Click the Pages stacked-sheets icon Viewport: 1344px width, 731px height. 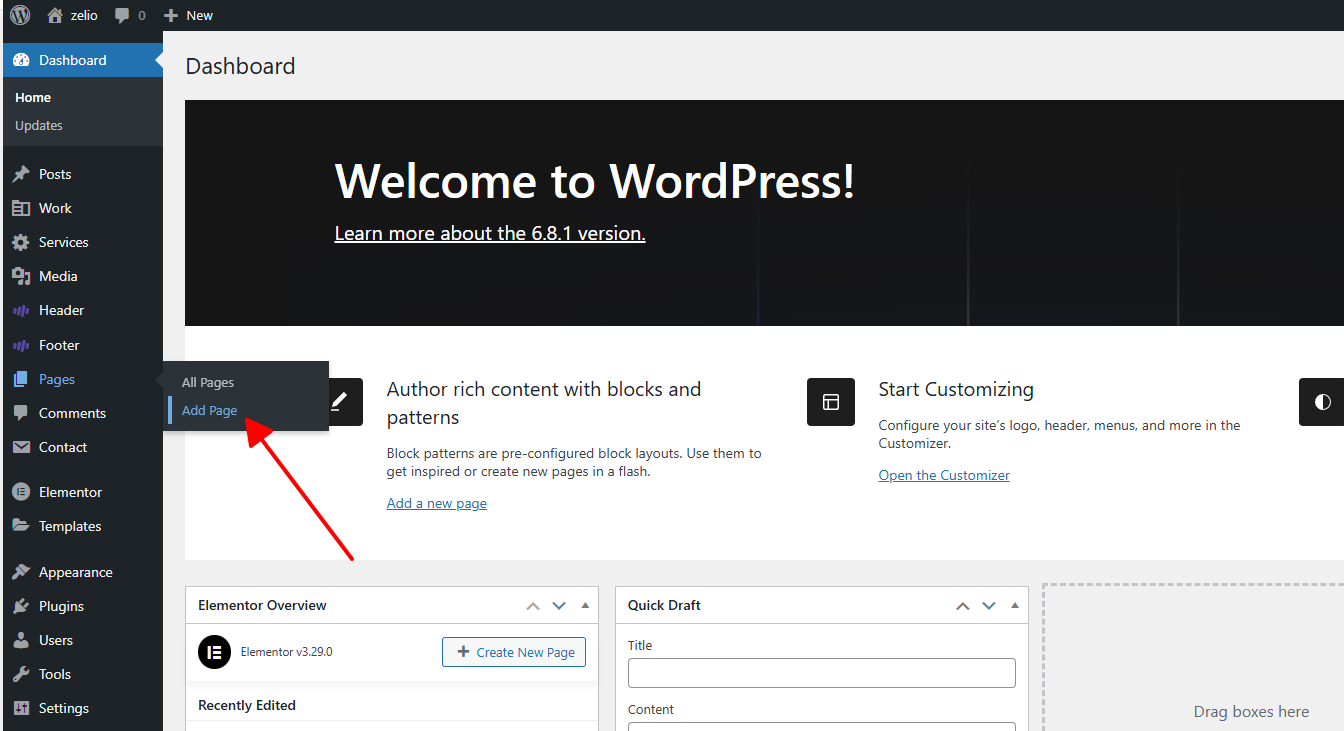21,379
